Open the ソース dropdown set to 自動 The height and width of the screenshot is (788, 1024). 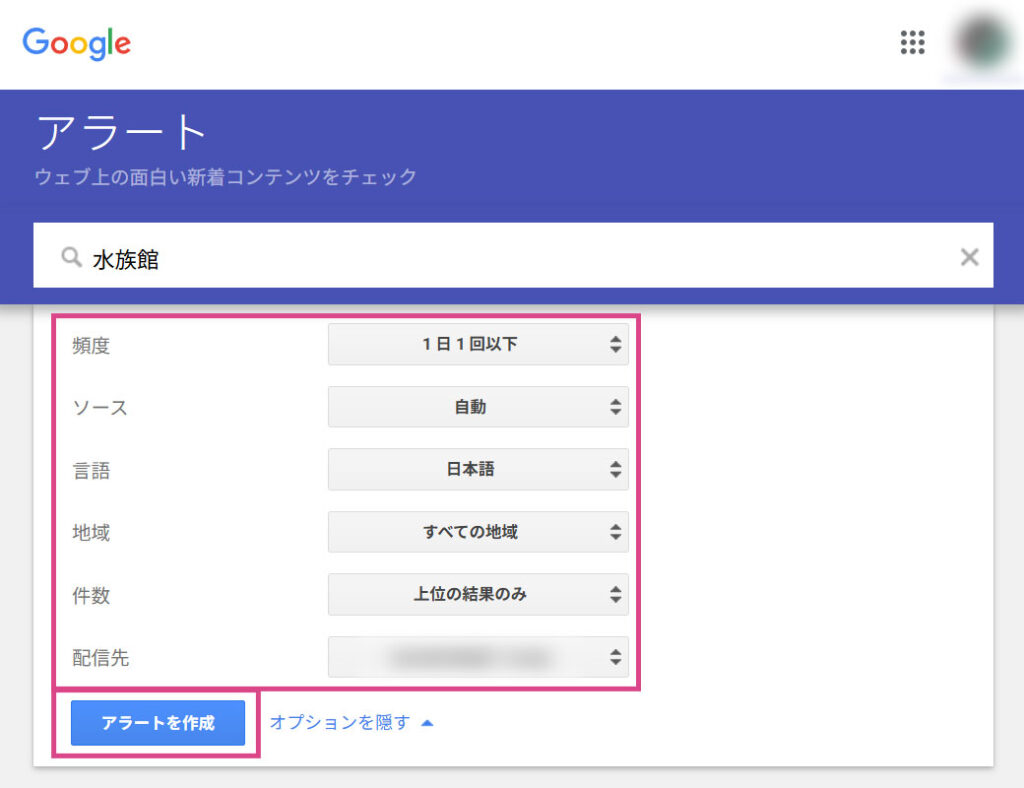point(478,407)
